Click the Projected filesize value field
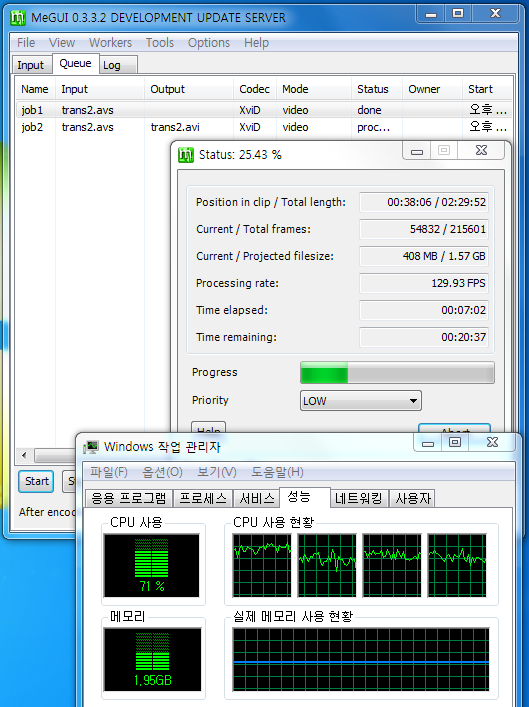Screen dimensions: 529x707 click(424, 256)
